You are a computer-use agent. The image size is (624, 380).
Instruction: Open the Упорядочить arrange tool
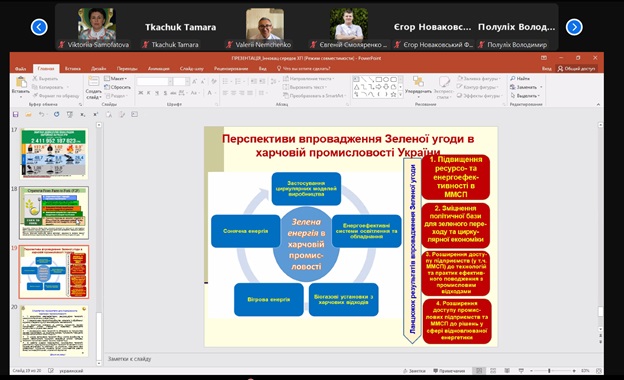[418, 87]
